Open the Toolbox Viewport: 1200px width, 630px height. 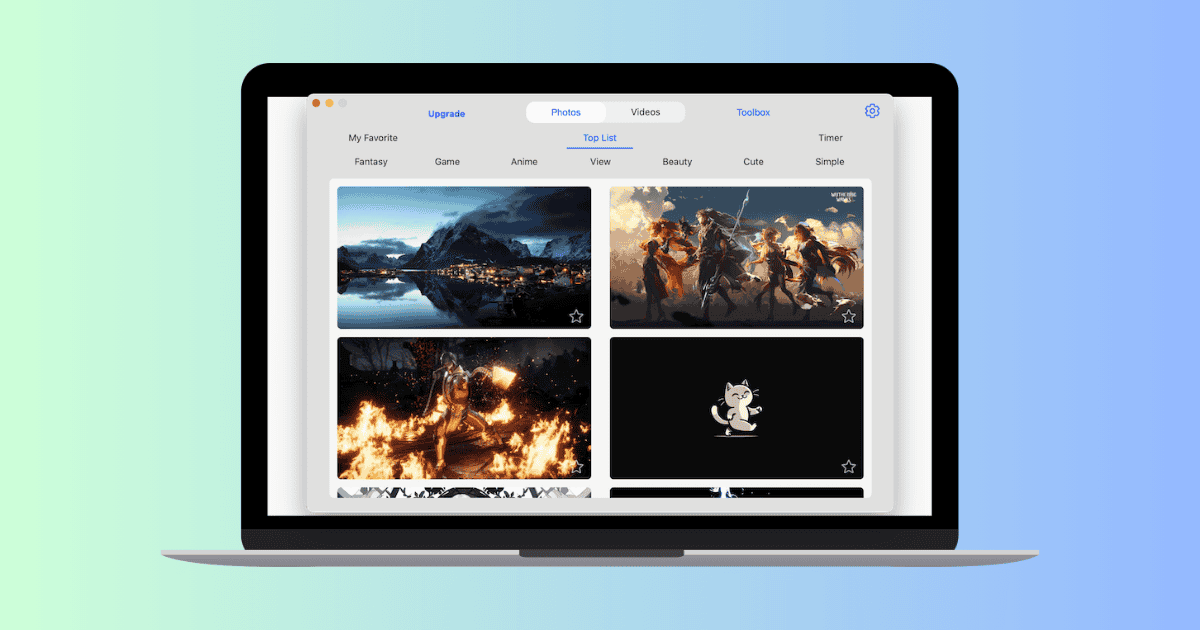tap(753, 113)
